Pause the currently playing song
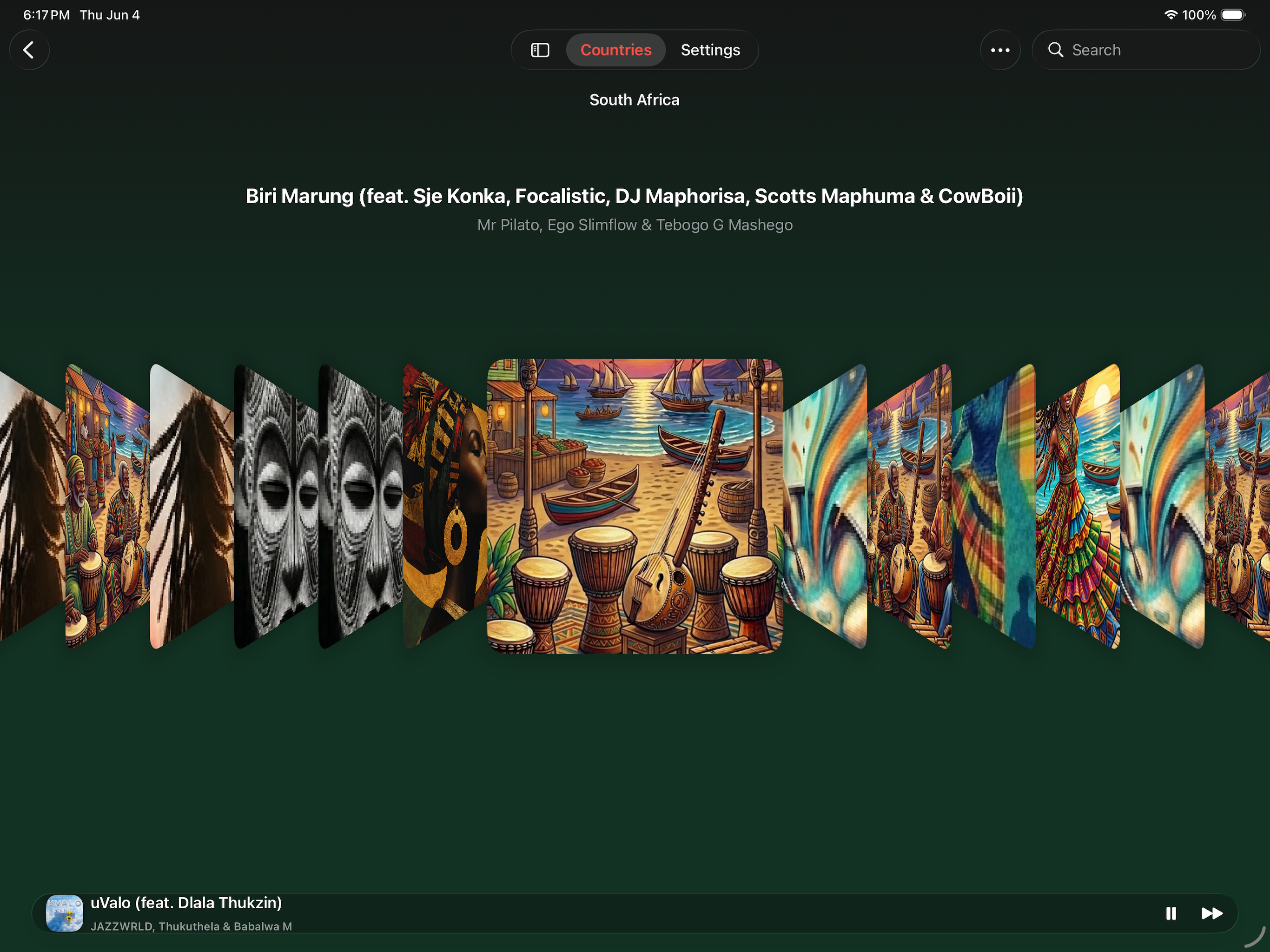Viewport: 1270px width, 952px height. [1171, 913]
